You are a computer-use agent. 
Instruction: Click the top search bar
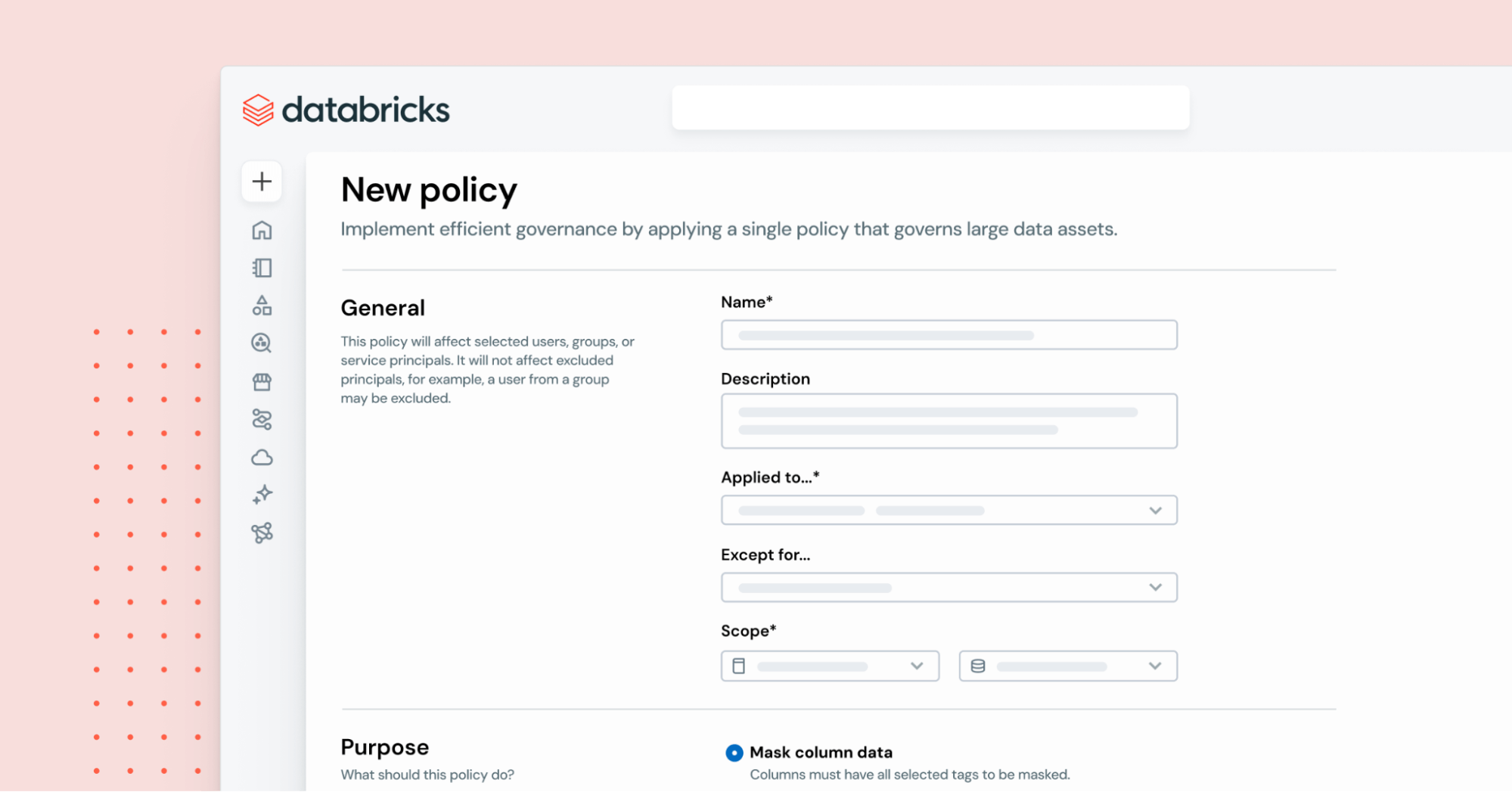click(x=930, y=107)
